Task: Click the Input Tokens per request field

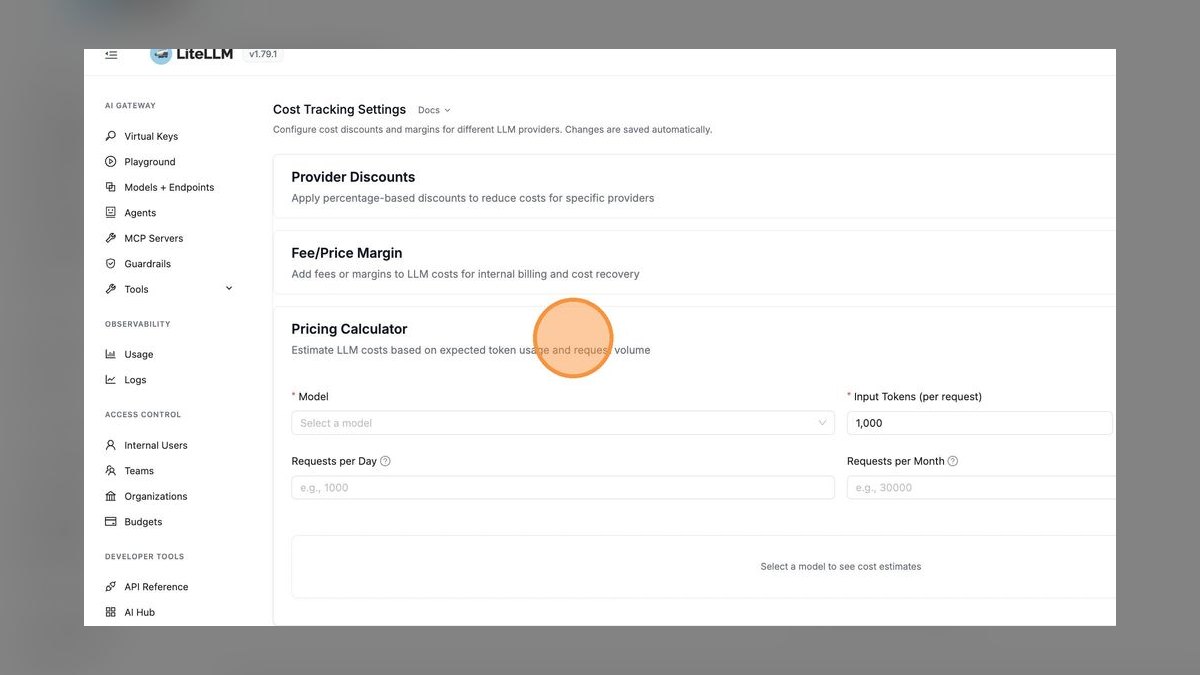Action: pos(980,423)
